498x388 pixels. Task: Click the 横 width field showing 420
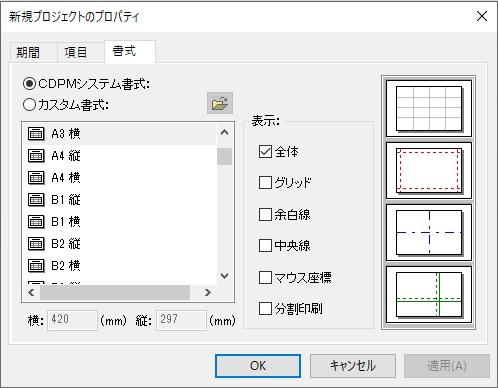pyautogui.click(x=72, y=320)
